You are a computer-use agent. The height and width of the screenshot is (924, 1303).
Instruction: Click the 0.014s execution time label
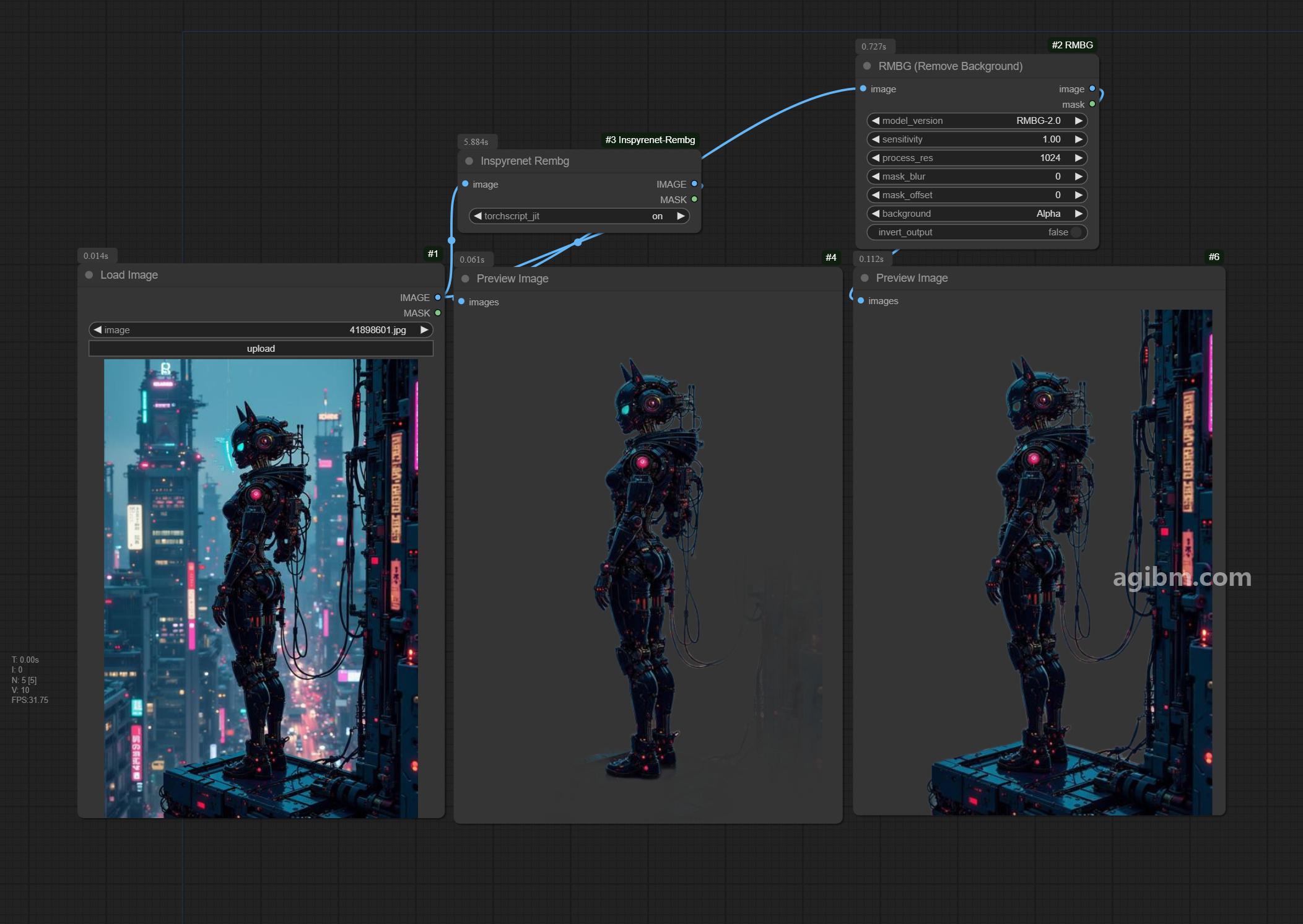(96, 256)
